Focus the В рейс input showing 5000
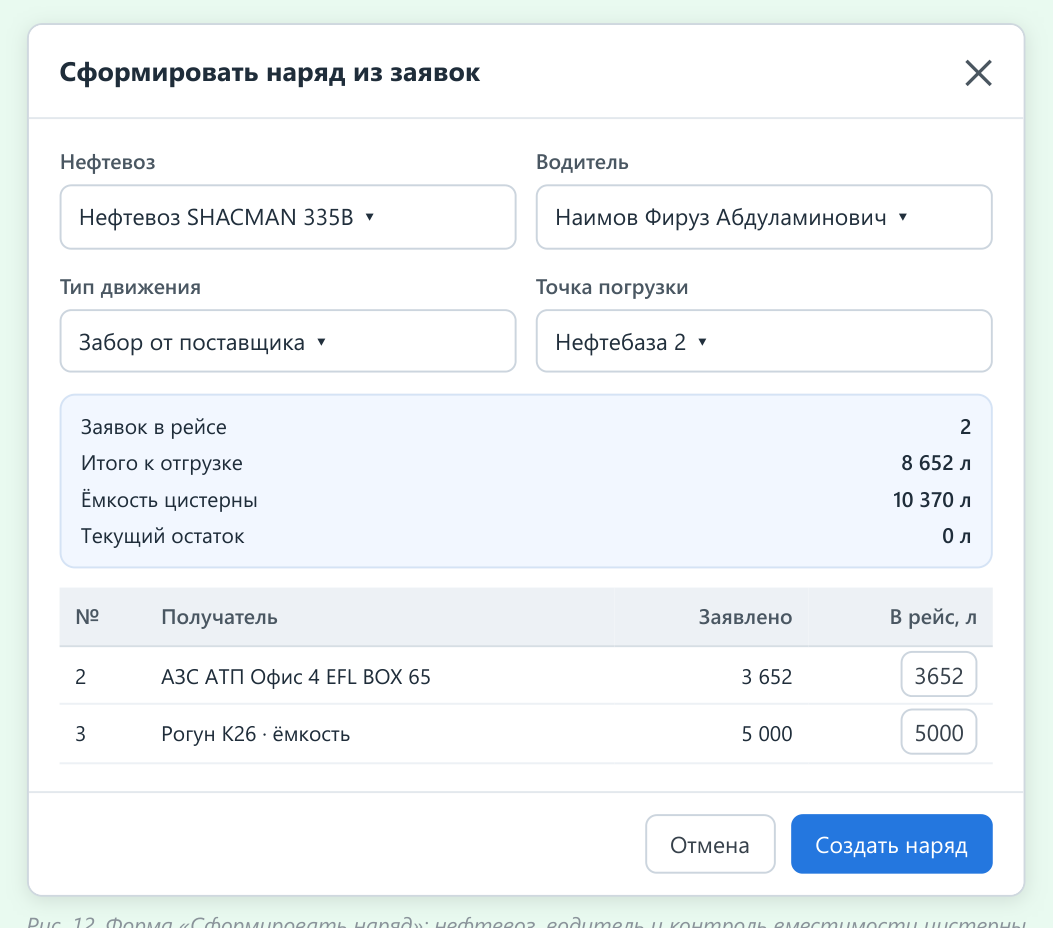 pos(938,732)
